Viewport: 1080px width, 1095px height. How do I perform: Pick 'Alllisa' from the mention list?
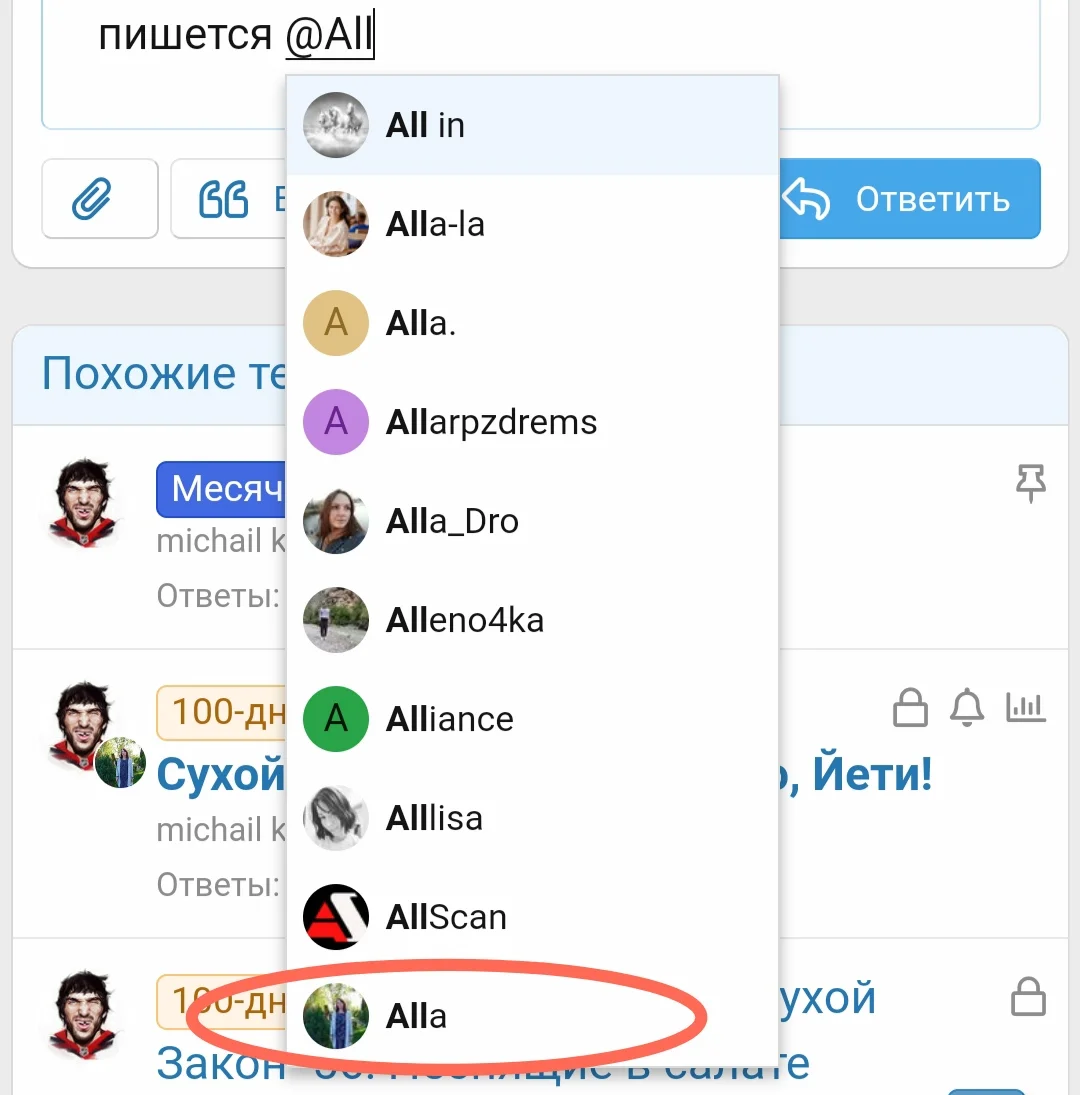(533, 818)
